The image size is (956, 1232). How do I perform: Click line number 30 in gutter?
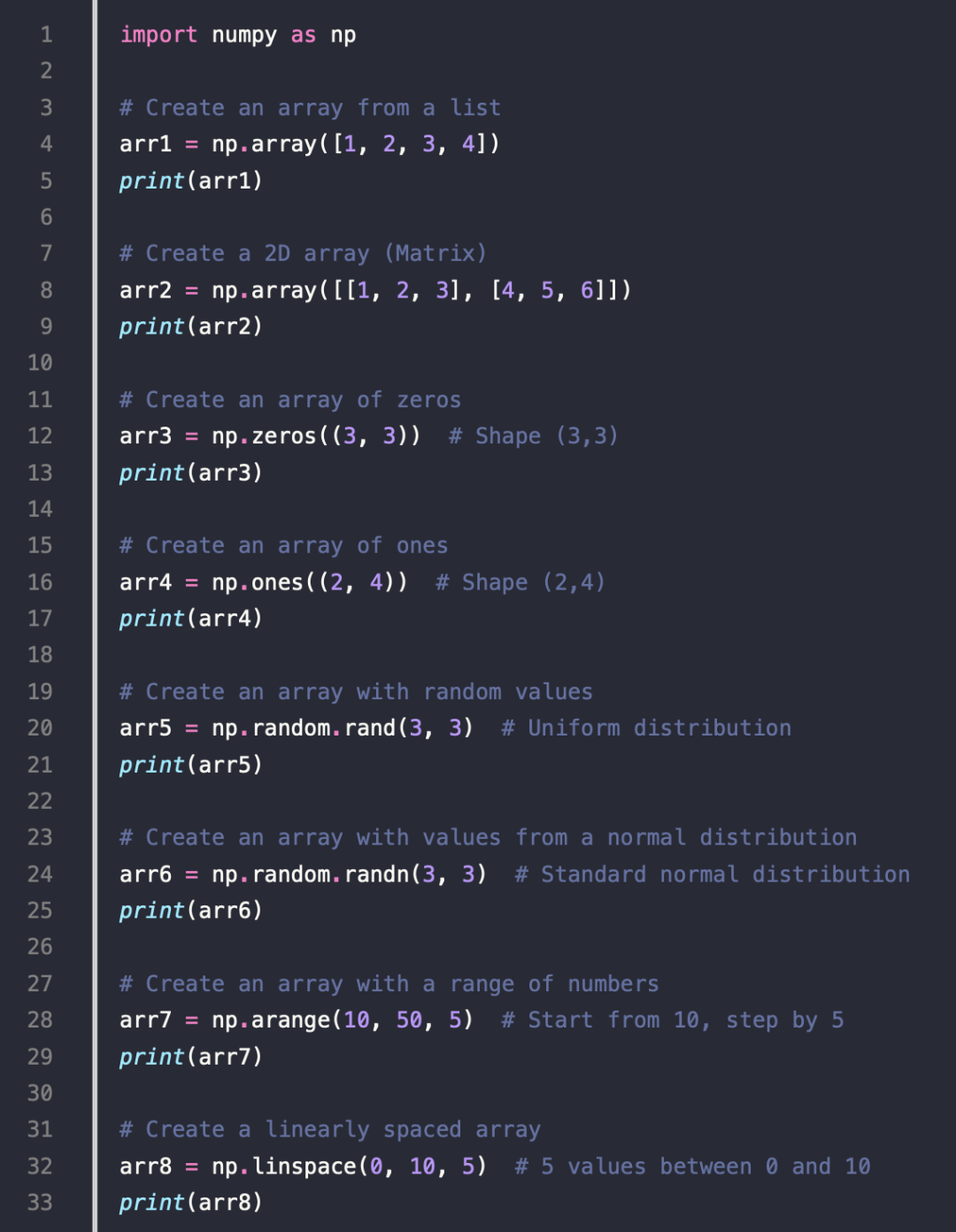coord(40,1093)
